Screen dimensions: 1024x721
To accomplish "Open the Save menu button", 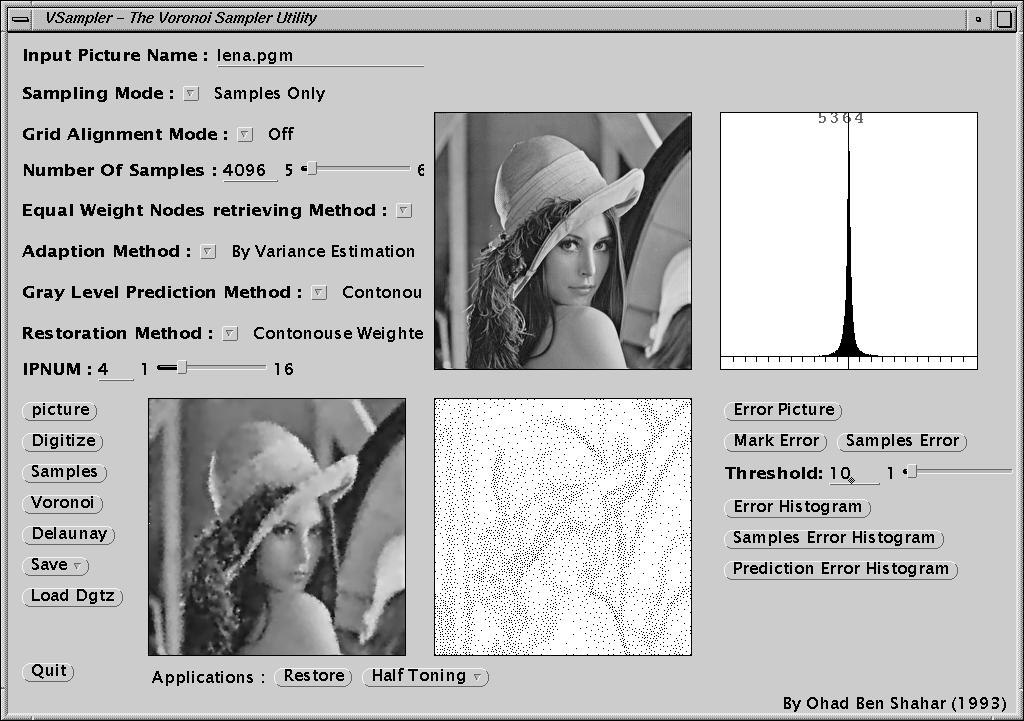I will coord(56,565).
